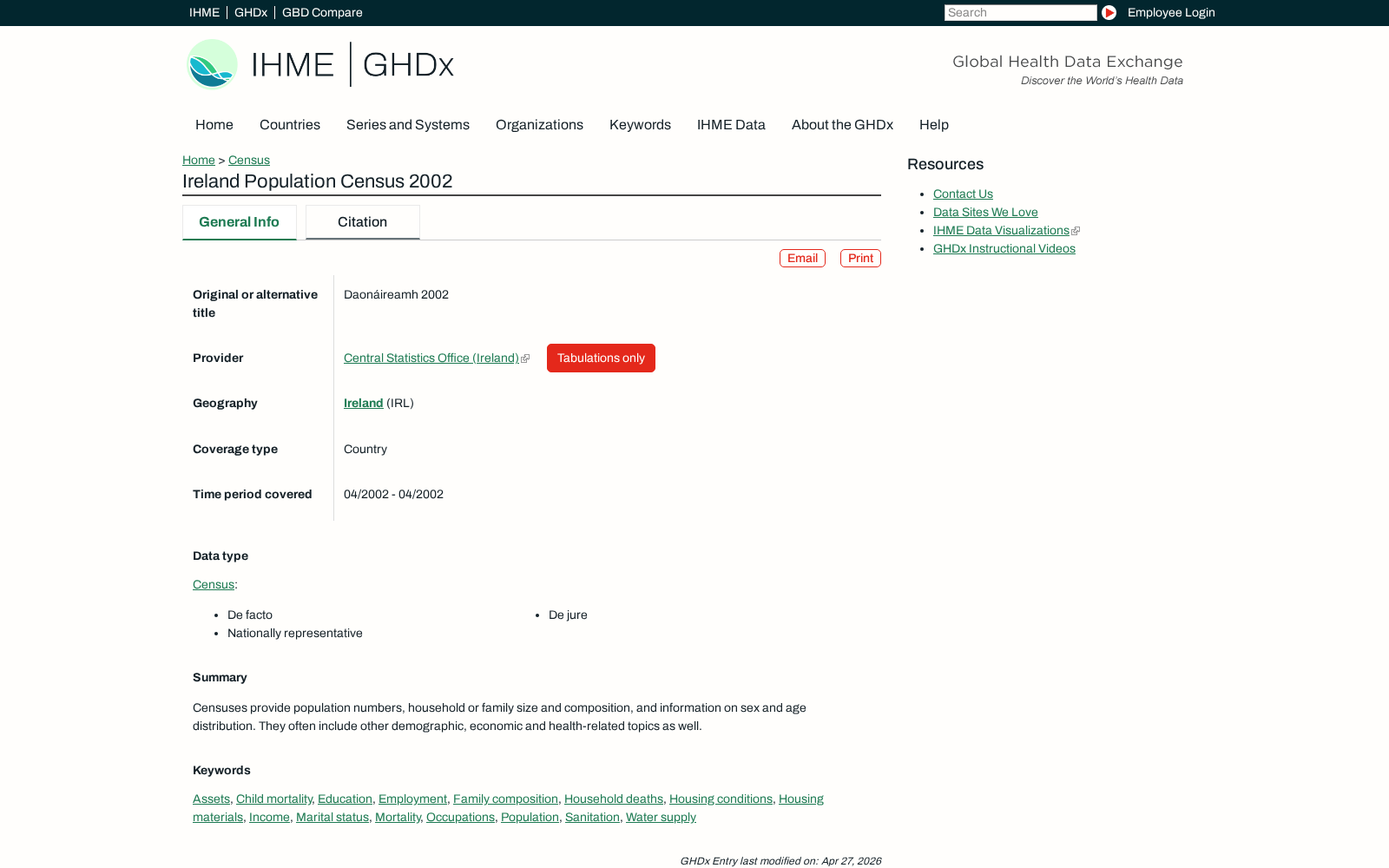
Task: Click the Sanitation keyword link
Action: click(592, 817)
